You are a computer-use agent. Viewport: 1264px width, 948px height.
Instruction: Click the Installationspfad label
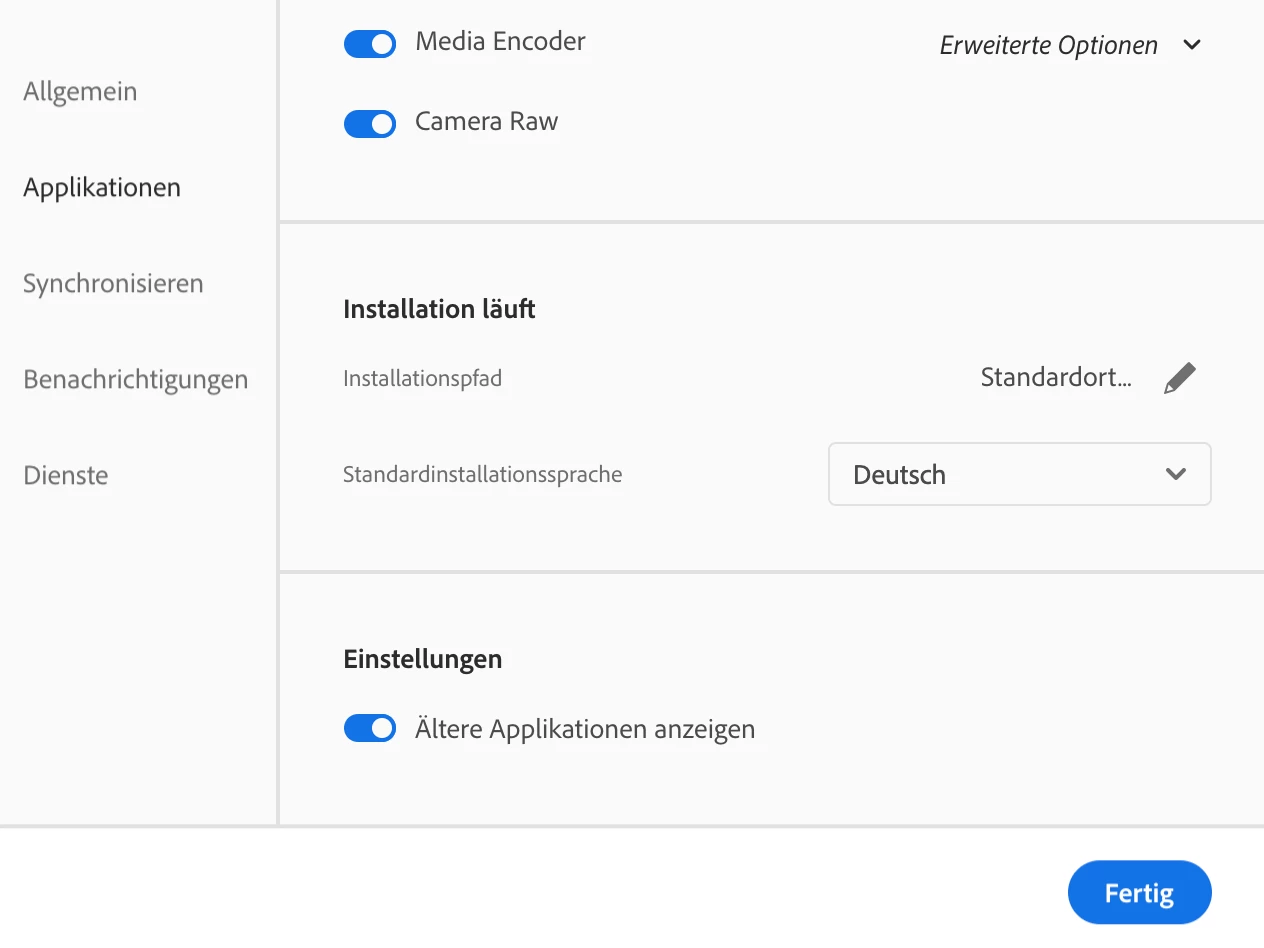422,379
